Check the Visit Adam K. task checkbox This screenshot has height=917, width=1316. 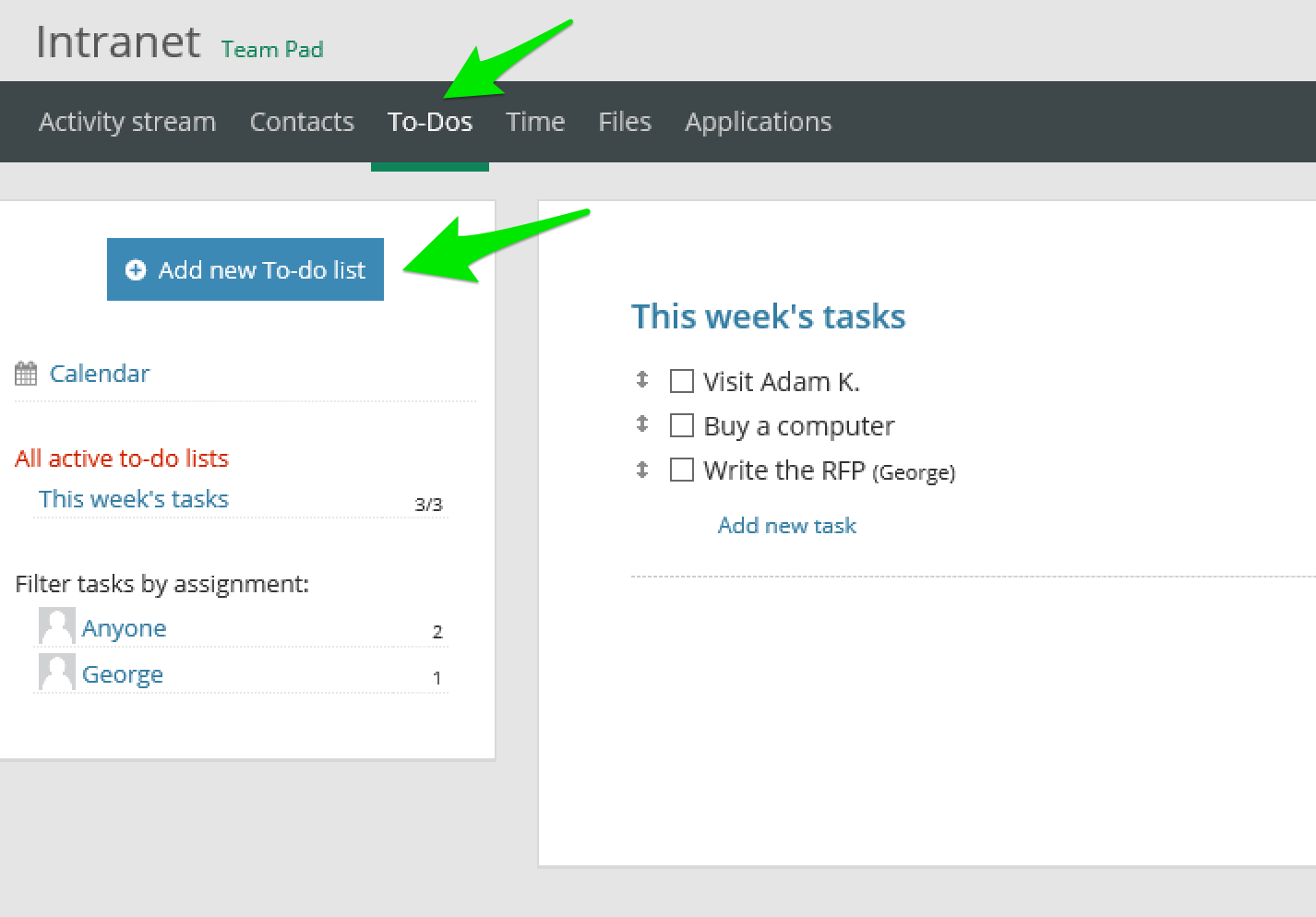(x=681, y=381)
